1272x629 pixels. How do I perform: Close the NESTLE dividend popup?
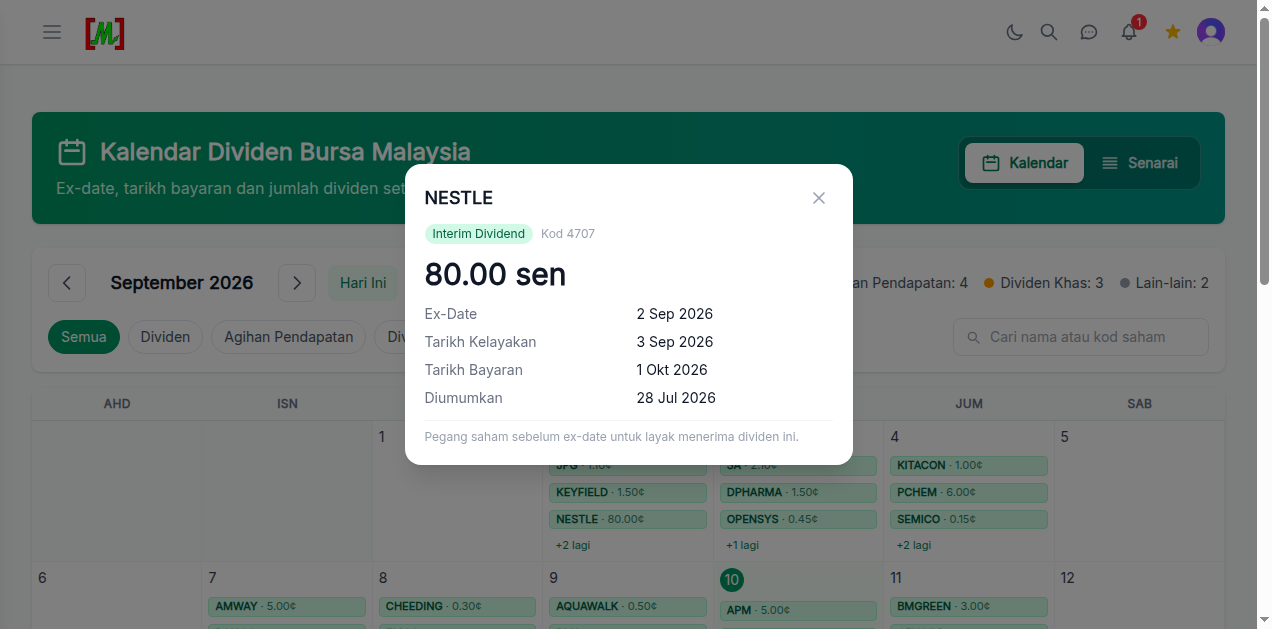[819, 198]
